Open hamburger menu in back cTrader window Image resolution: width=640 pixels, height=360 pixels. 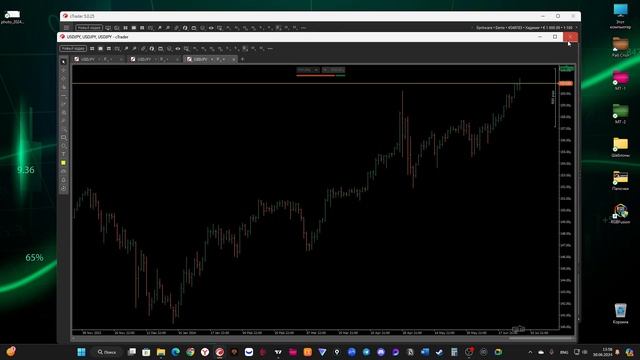pyautogui.click(x=67, y=28)
